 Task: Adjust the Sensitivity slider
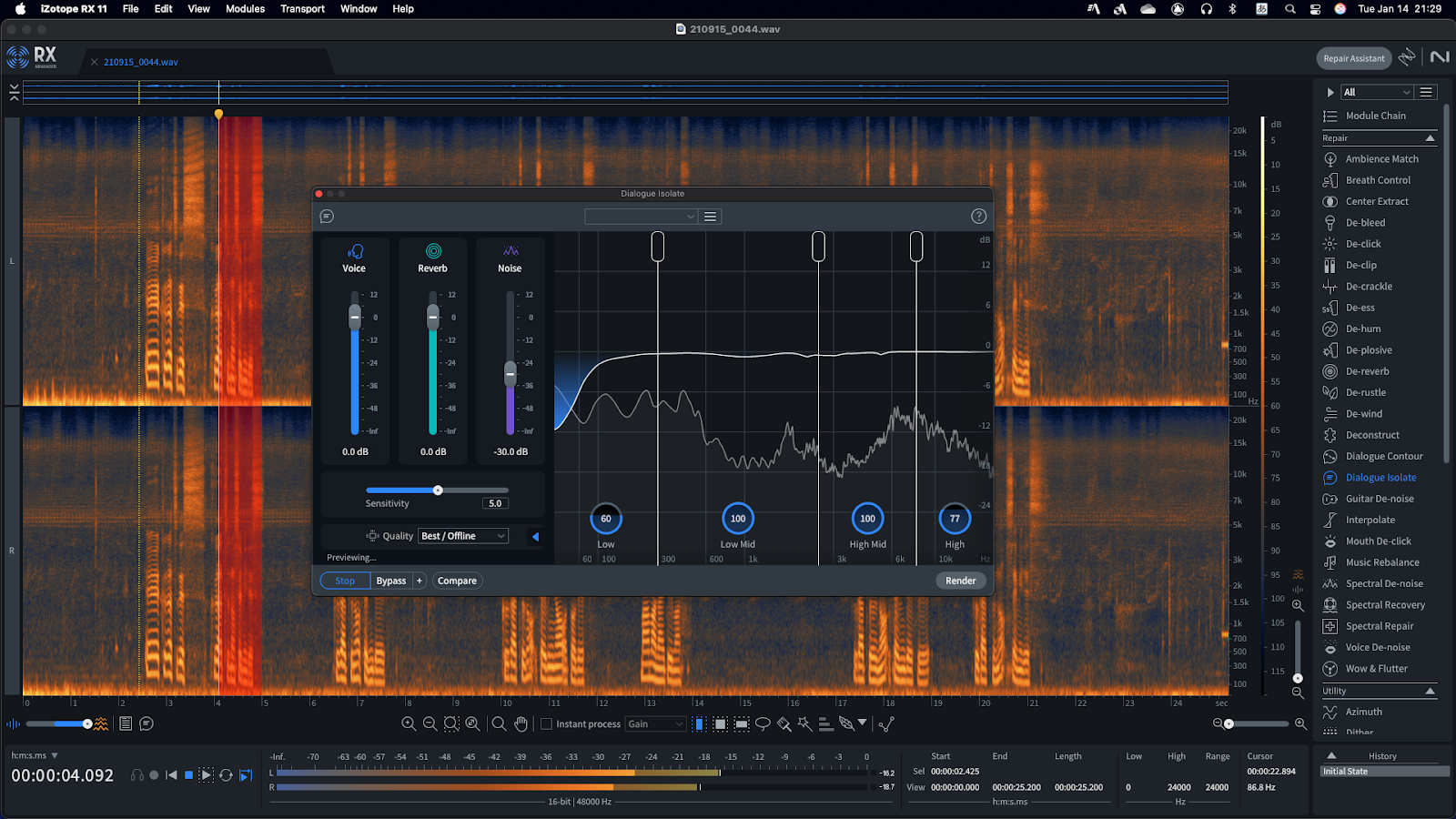(x=438, y=490)
